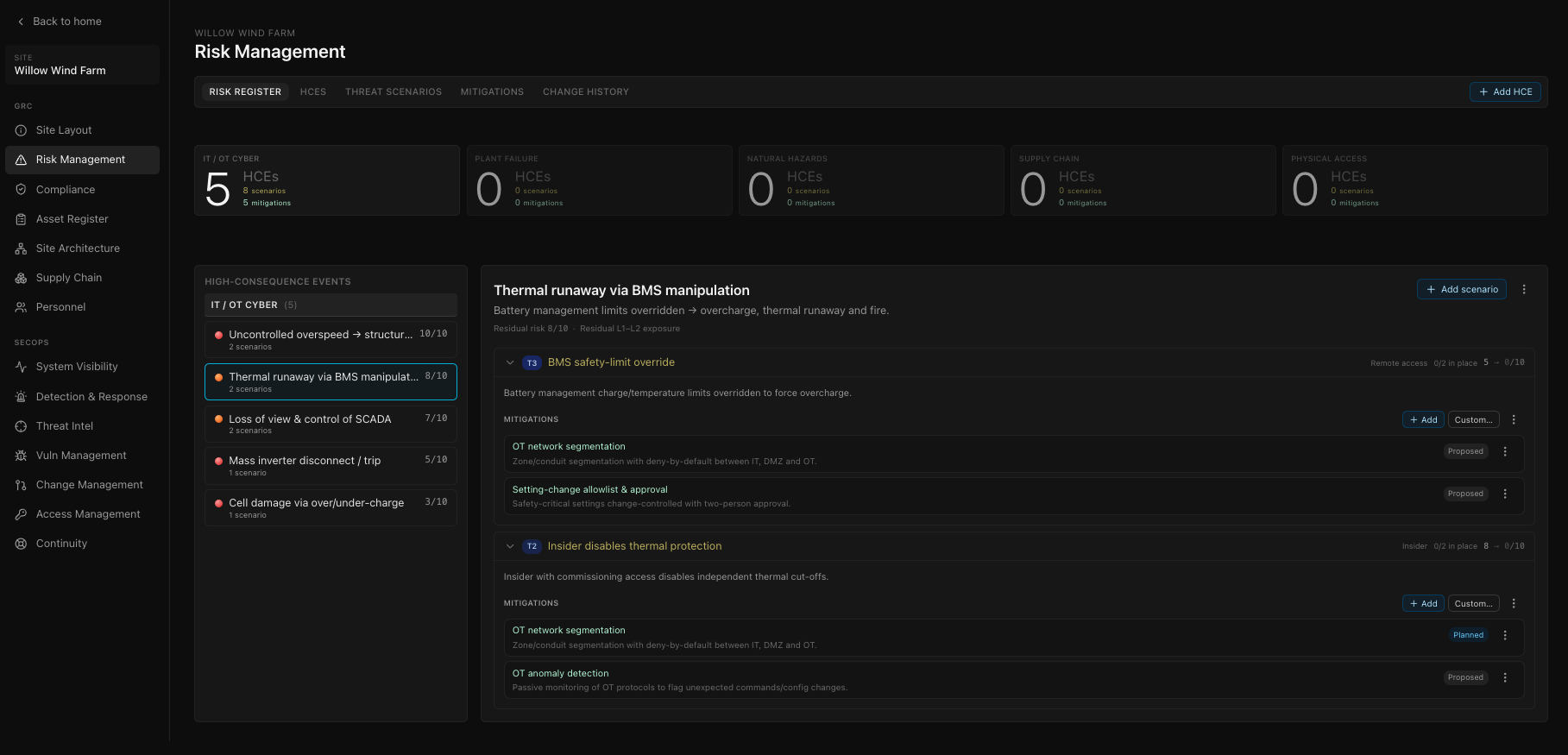Switch to the HCEs tab
The height and width of the screenshot is (755, 1568).
click(x=313, y=92)
